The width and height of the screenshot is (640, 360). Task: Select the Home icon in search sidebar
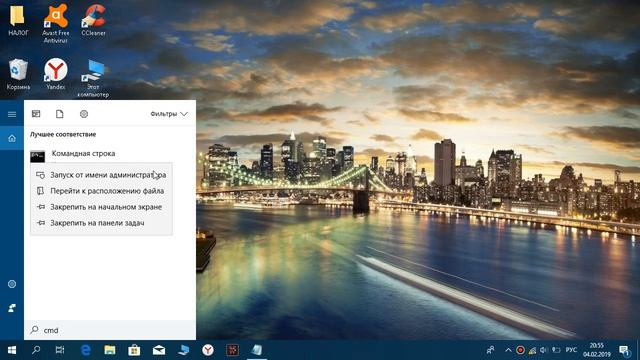pos(12,138)
